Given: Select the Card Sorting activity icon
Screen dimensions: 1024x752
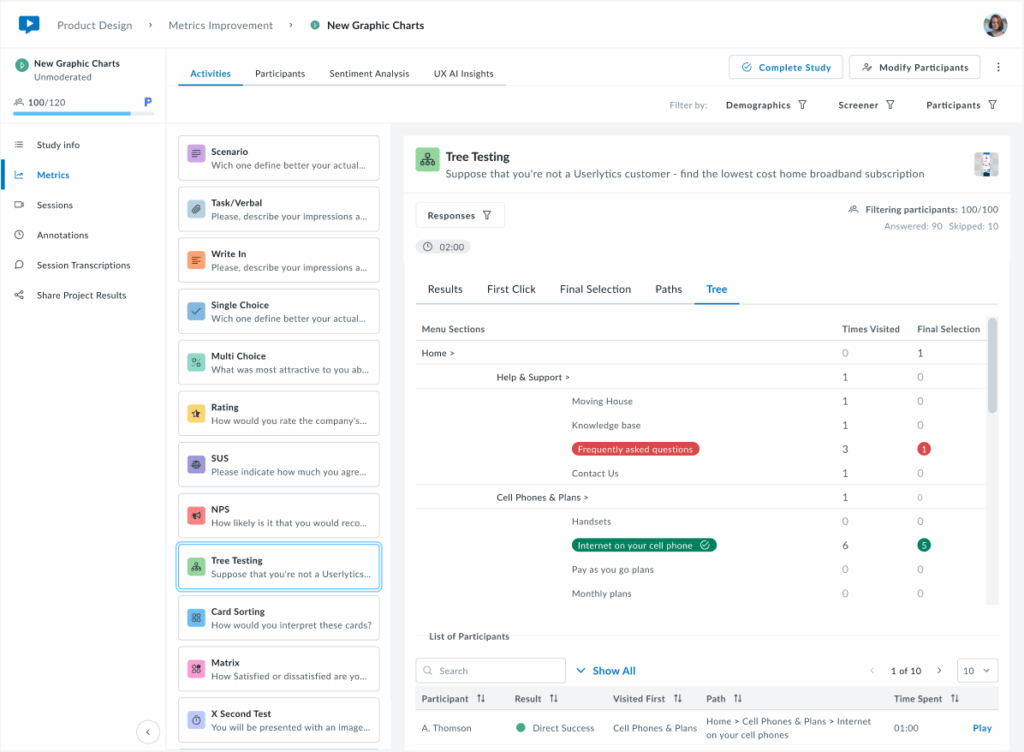Looking at the screenshot, I should 196,618.
